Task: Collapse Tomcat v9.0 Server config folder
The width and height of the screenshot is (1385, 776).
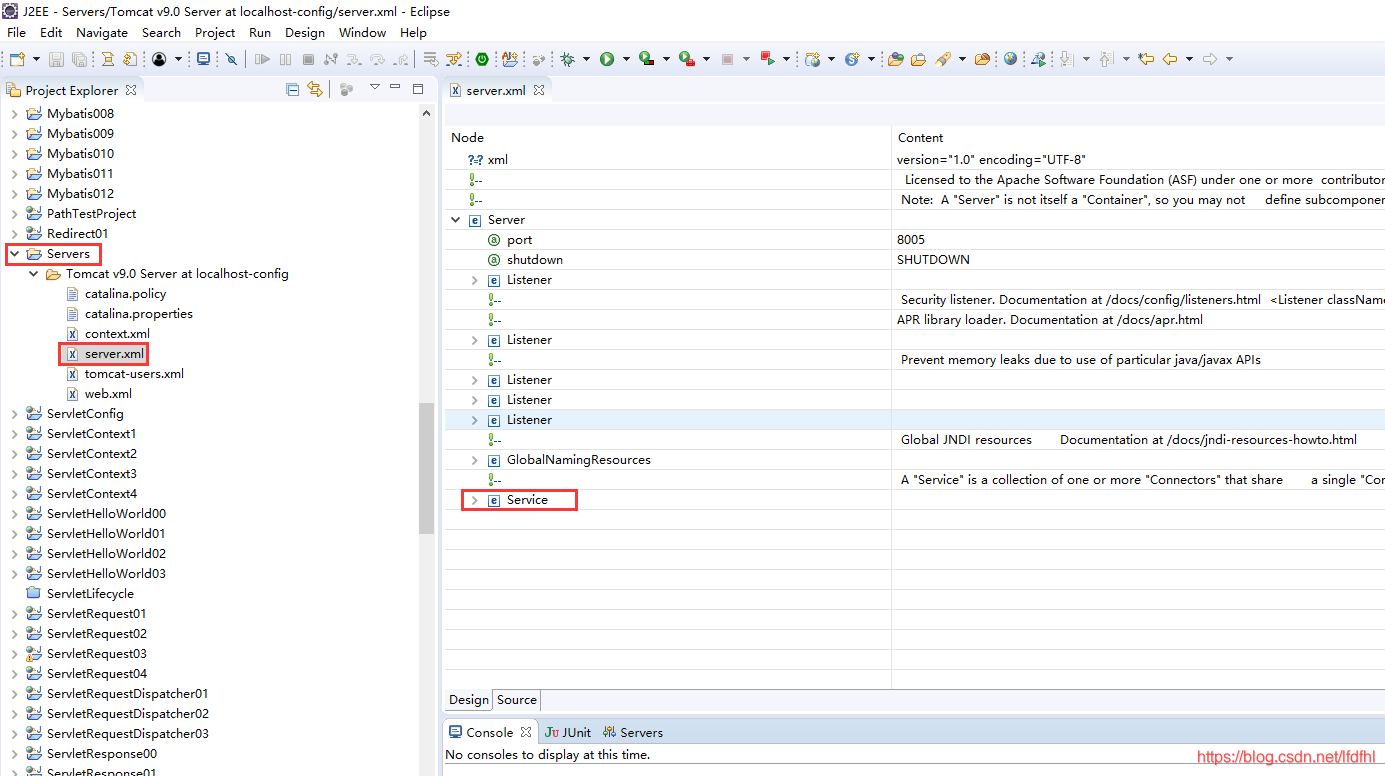Action: click(33, 274)
